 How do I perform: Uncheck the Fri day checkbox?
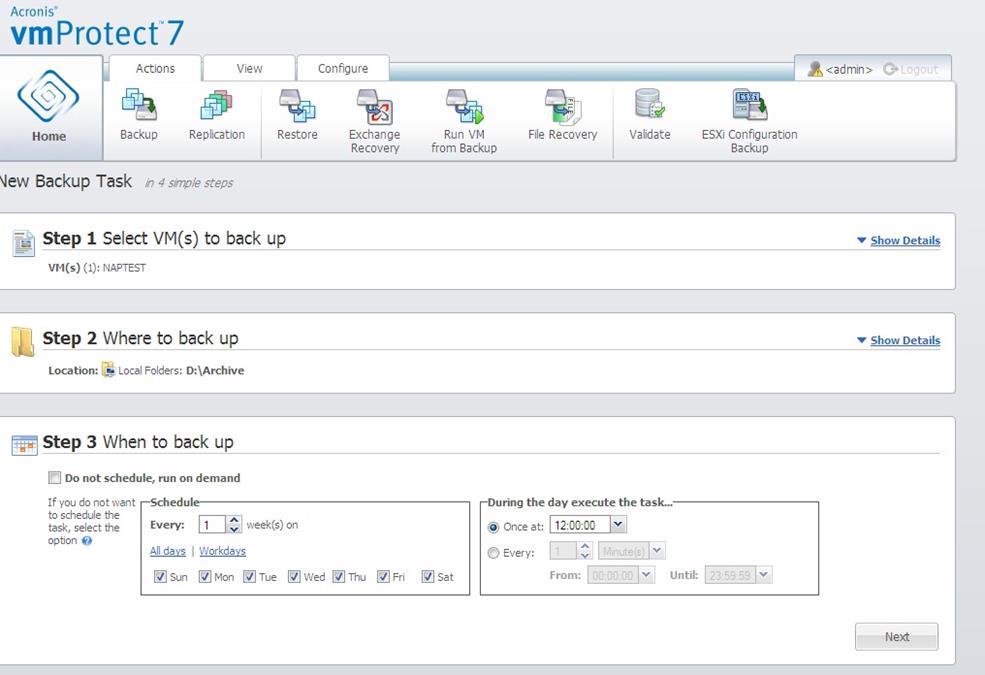[x=383, y=576]
